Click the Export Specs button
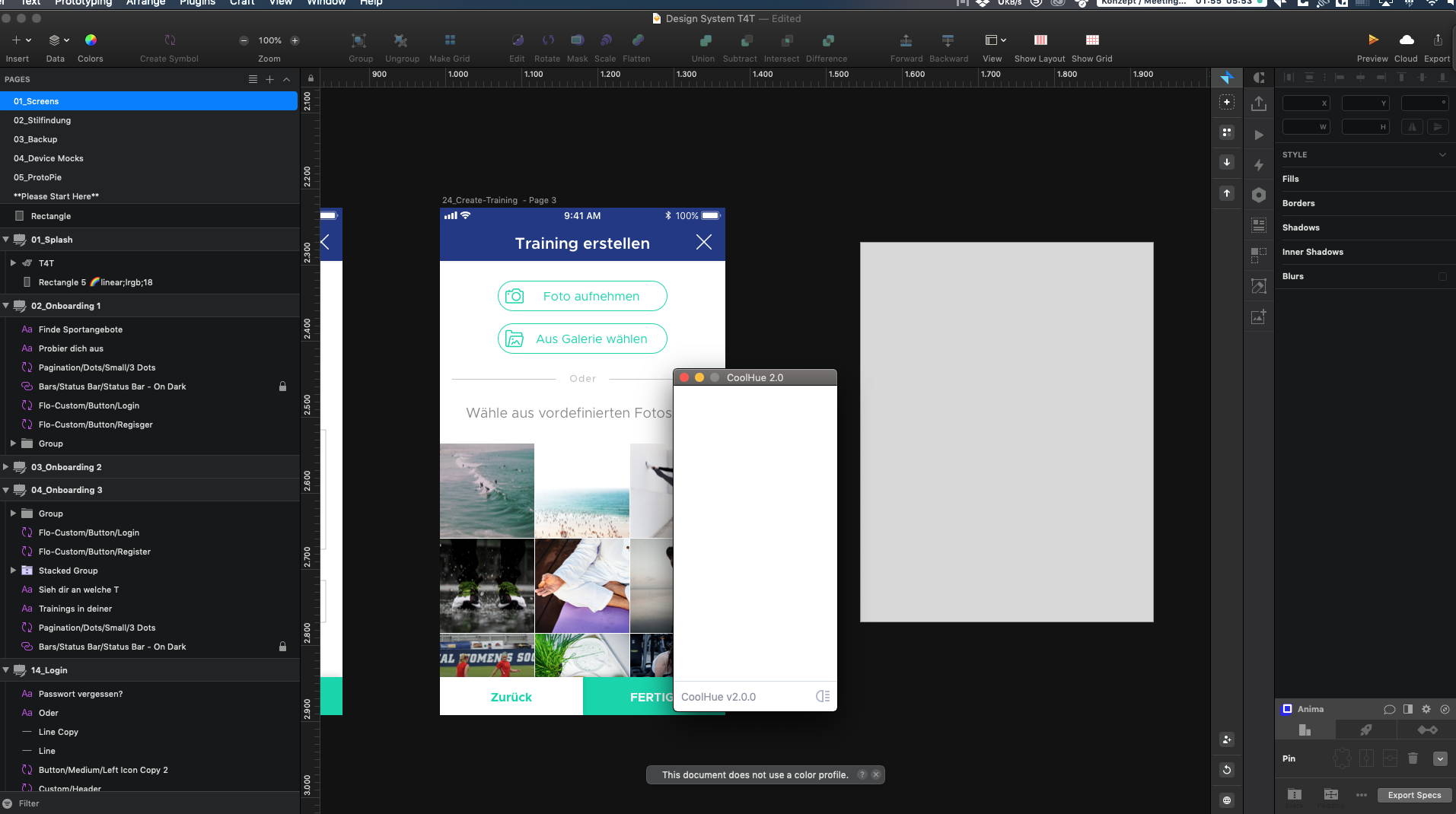The height and width of the screenshot is (814, 1456). [1413, 795]
